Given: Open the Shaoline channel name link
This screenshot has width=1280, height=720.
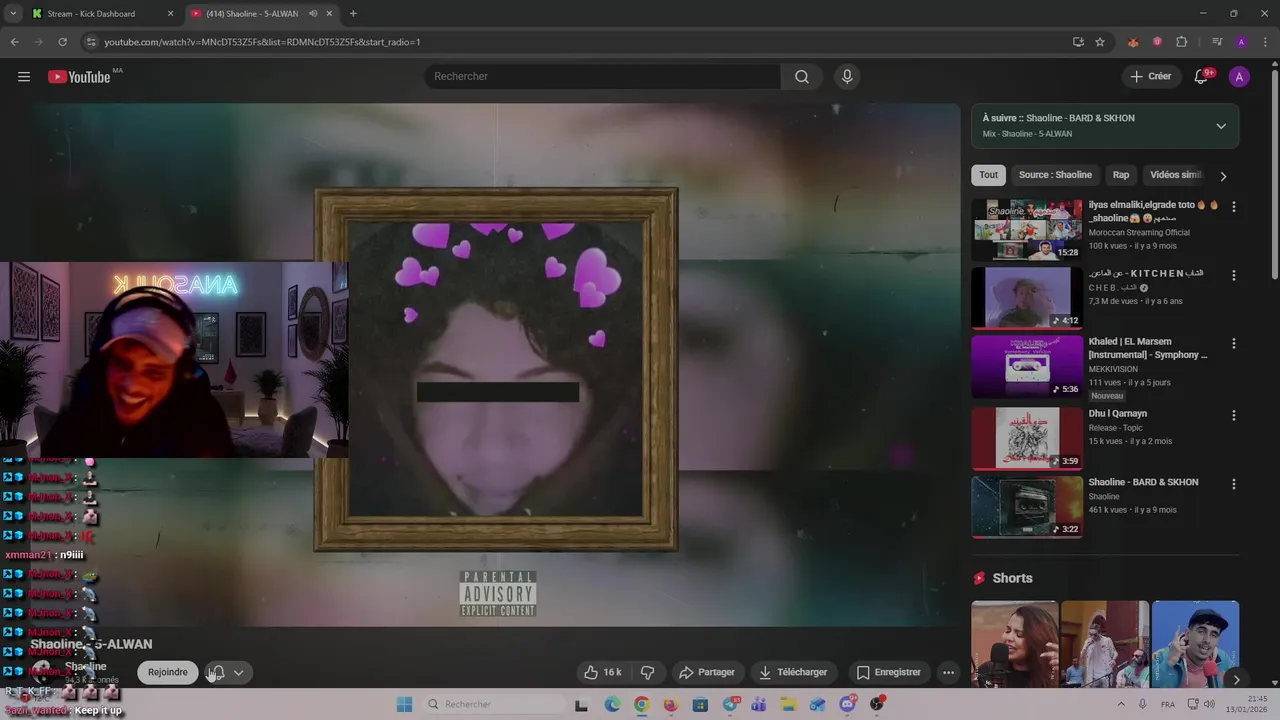Looking at the screenshot, I should [x=85, y=666].
